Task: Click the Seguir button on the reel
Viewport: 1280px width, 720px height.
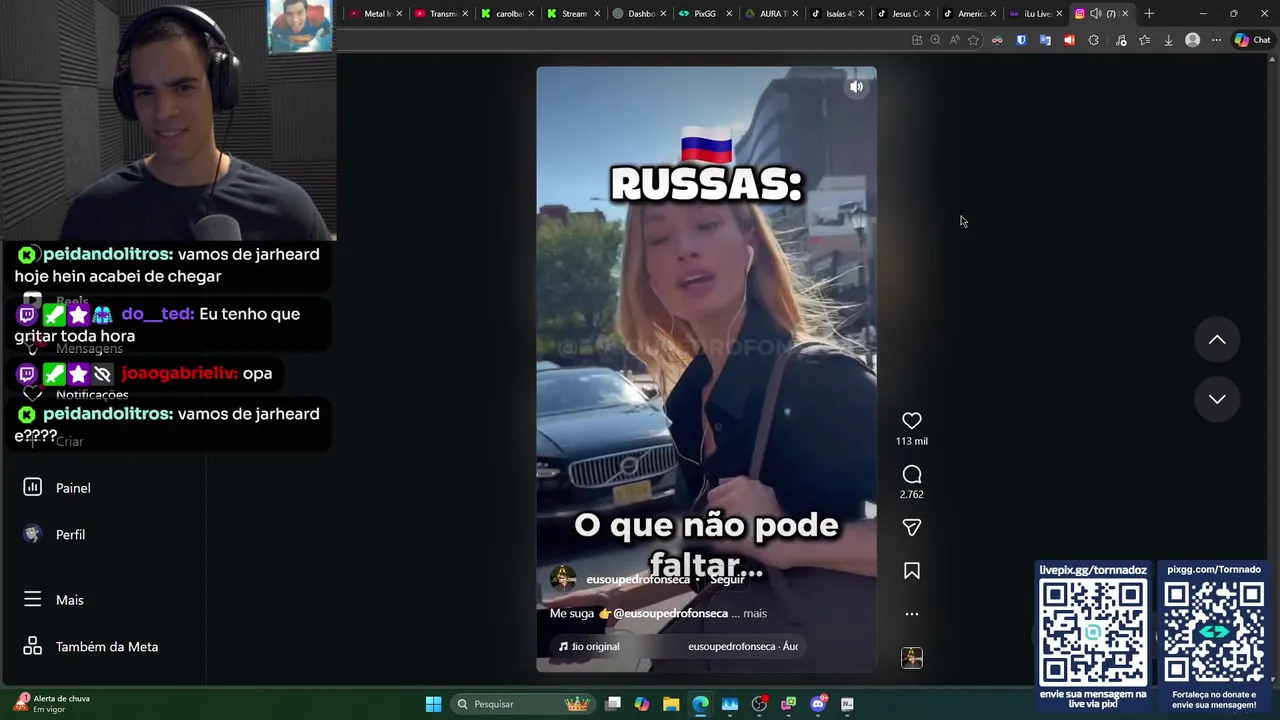Action: coord(727,580)
